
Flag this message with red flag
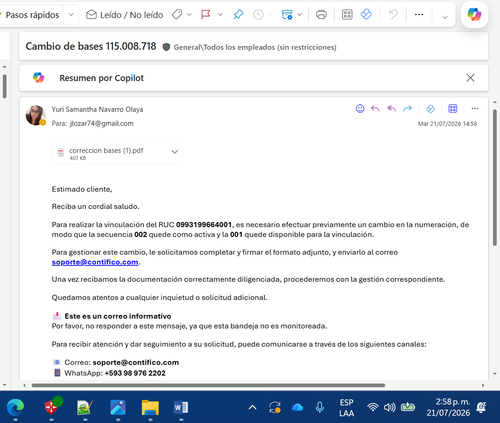(x=206, y=15)
